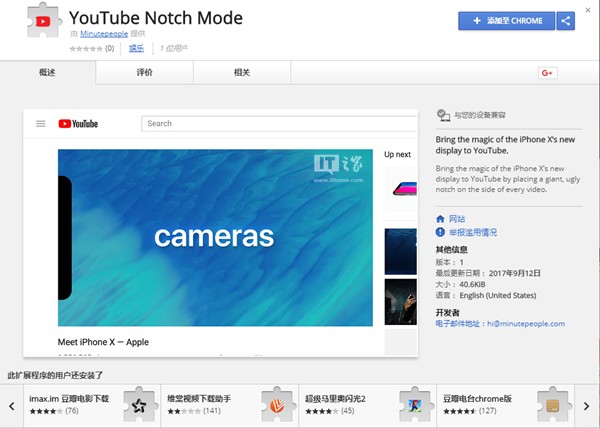
Task: Click the 超级马里奥闪光2 star rating
Action: pyautogui.click(x=321, y=411)
